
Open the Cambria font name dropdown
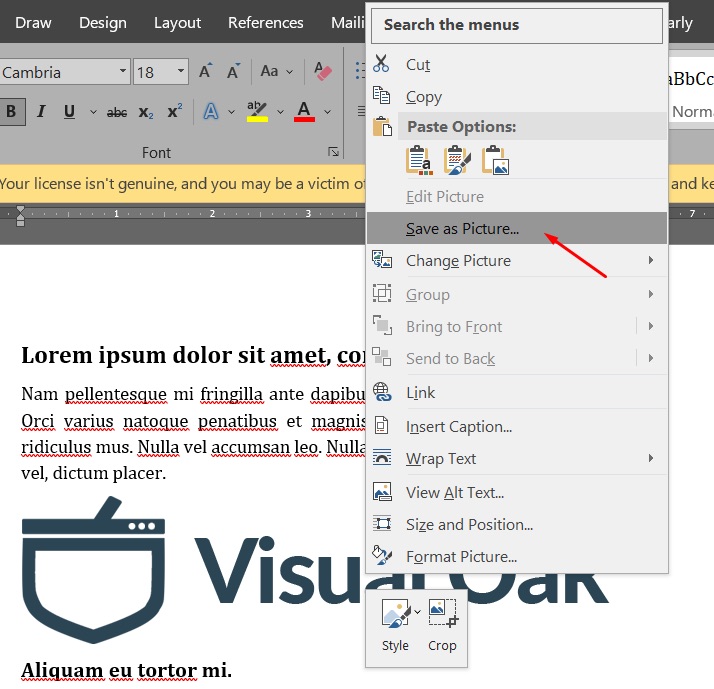(x=123, y=71)
